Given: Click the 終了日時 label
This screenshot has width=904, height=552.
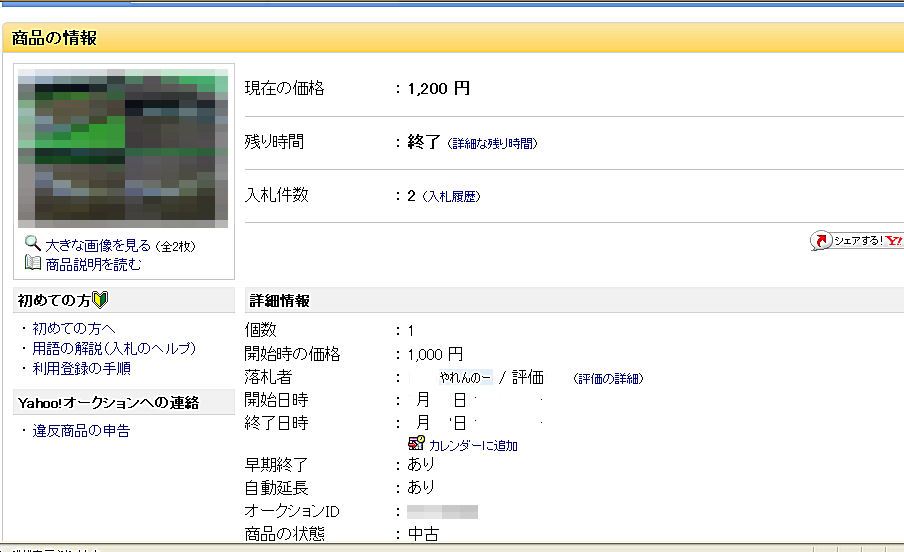Looking at the screenshot, I should point(276,423).
